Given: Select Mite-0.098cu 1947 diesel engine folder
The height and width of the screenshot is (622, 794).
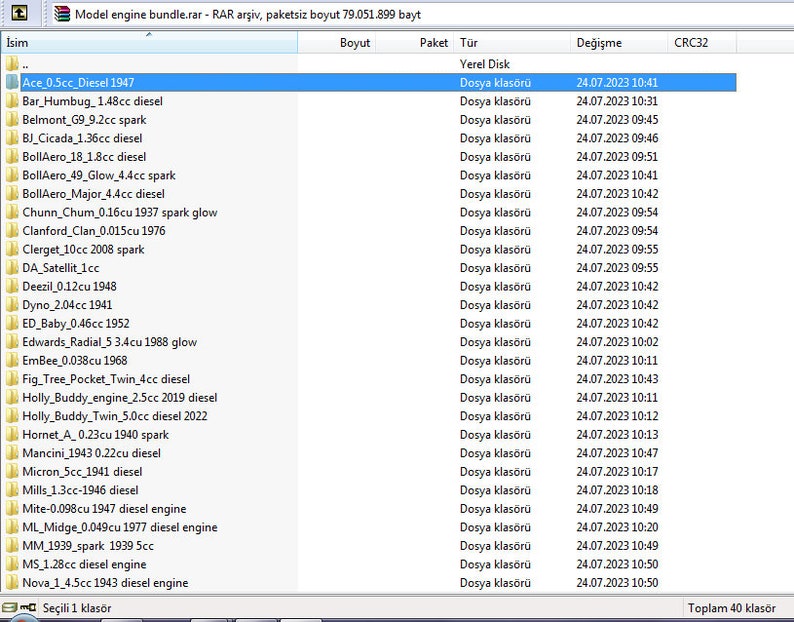Looking at the screenshot, I should 104,509.
